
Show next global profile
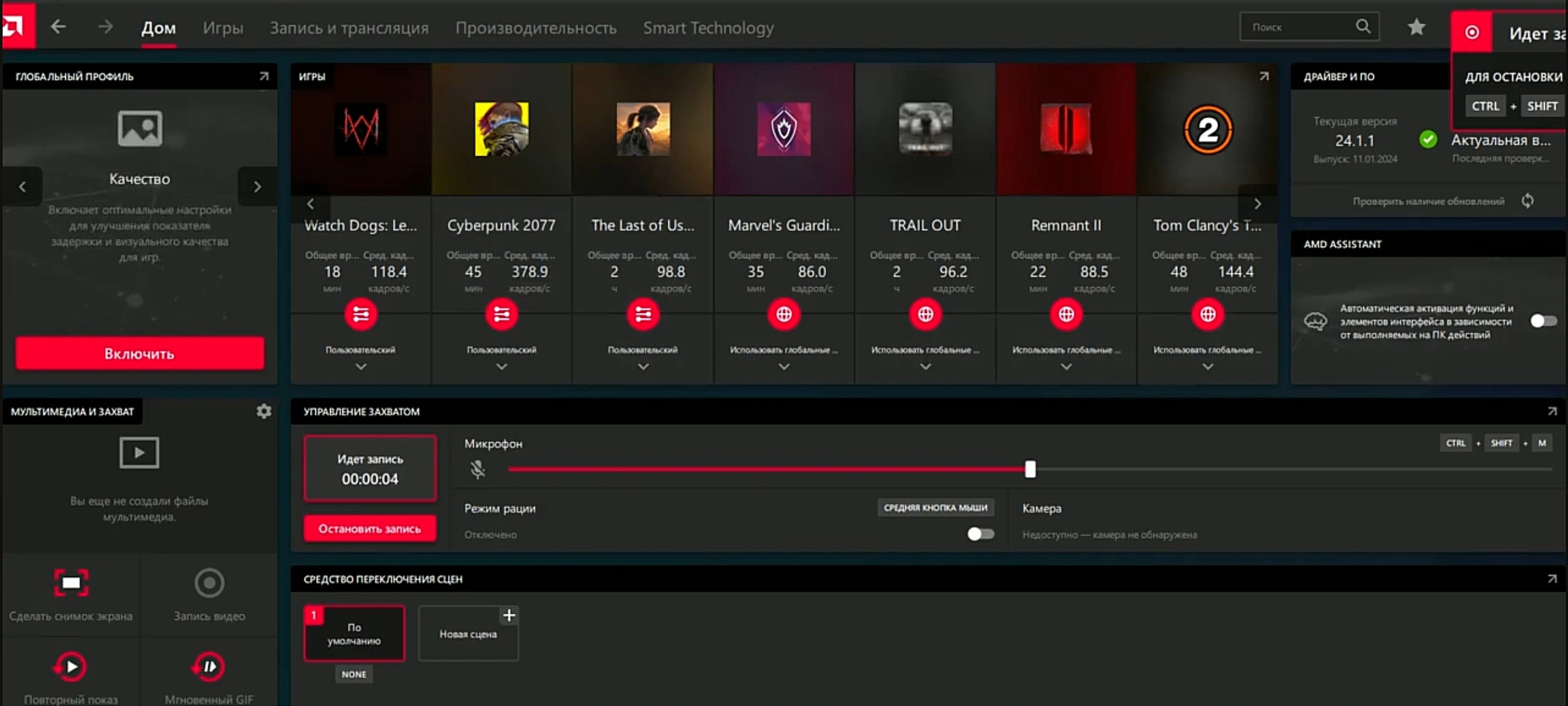[x=257, y=187]
